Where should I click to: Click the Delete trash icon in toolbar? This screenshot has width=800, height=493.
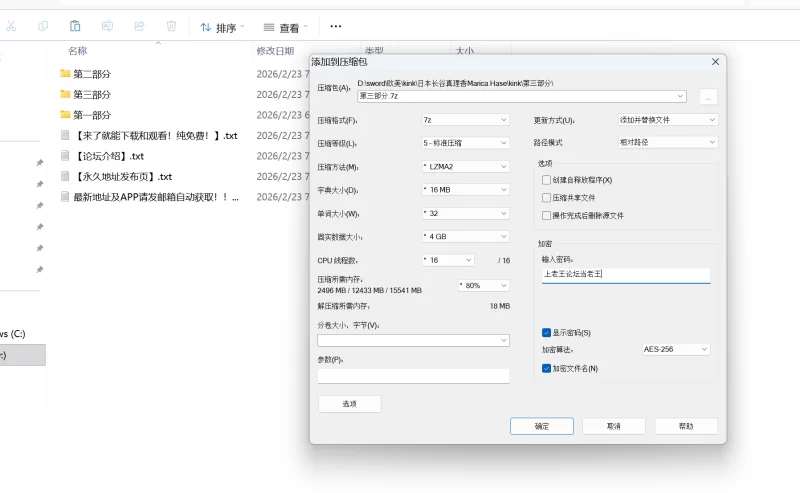pyautogui.click(x=171, y=26)
